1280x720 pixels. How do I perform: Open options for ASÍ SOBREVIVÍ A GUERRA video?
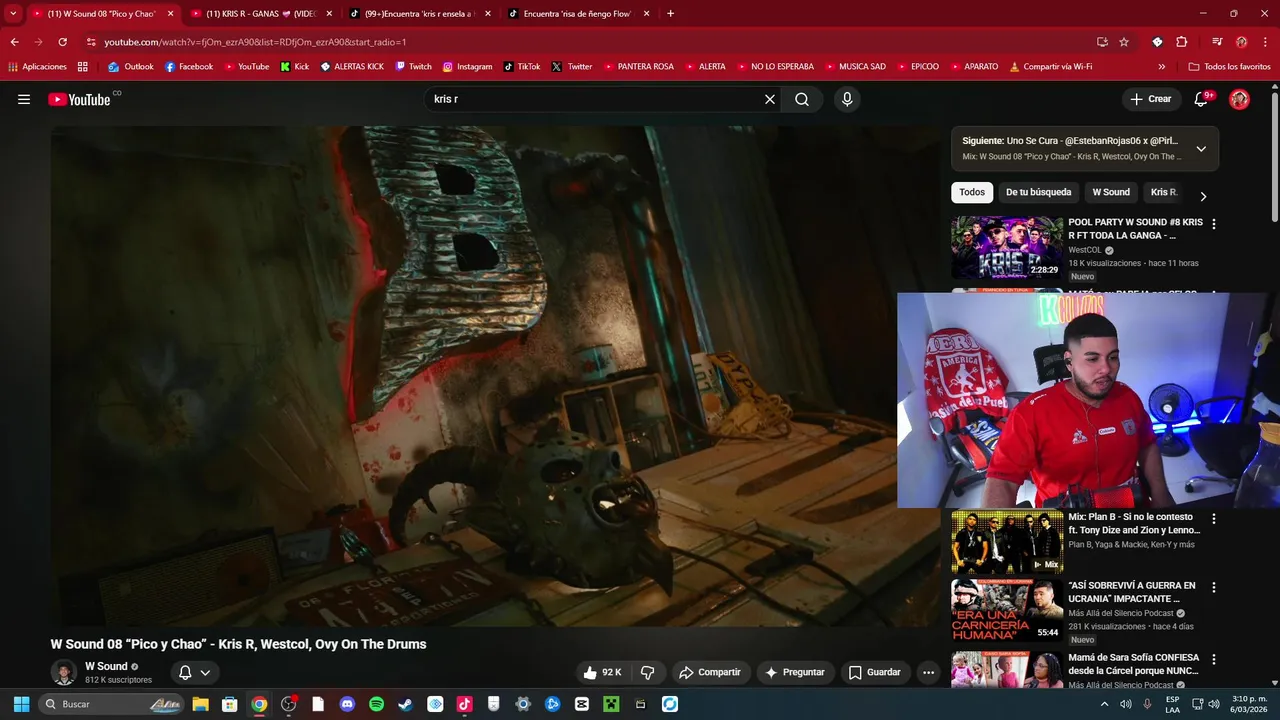coord(1214,587)
